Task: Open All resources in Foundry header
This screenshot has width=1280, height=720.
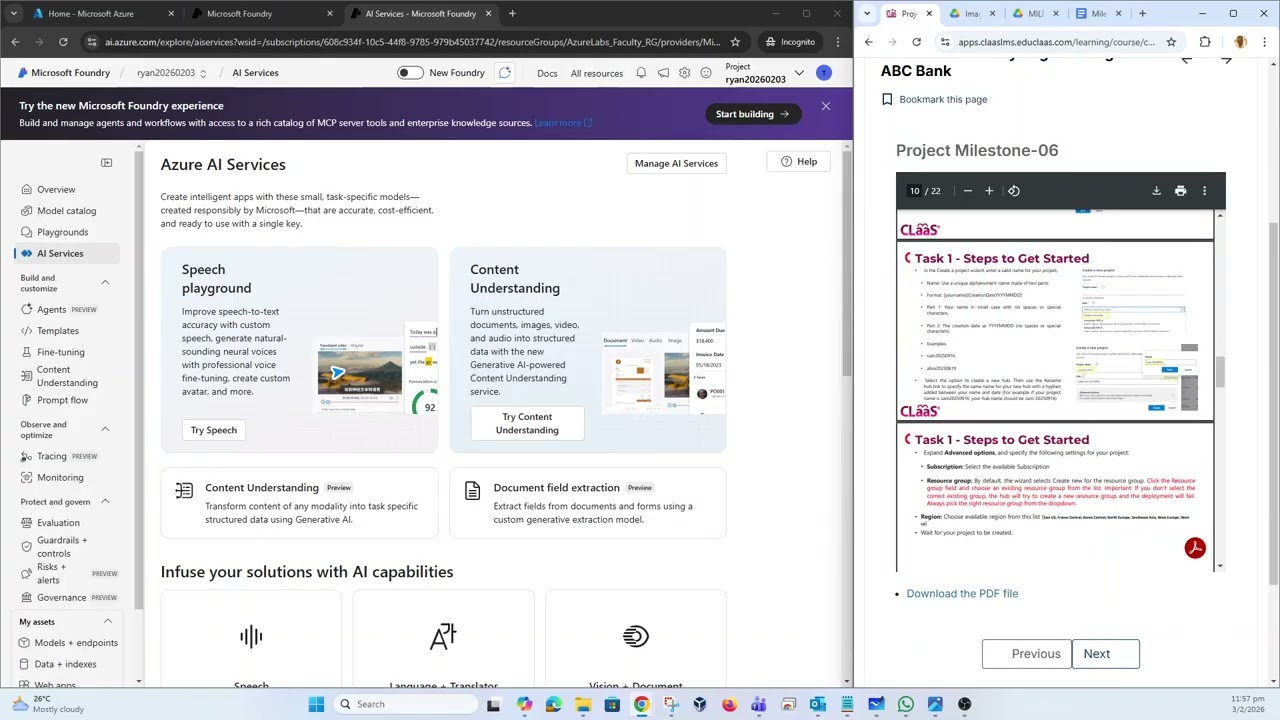Action: tap(597, 73)
